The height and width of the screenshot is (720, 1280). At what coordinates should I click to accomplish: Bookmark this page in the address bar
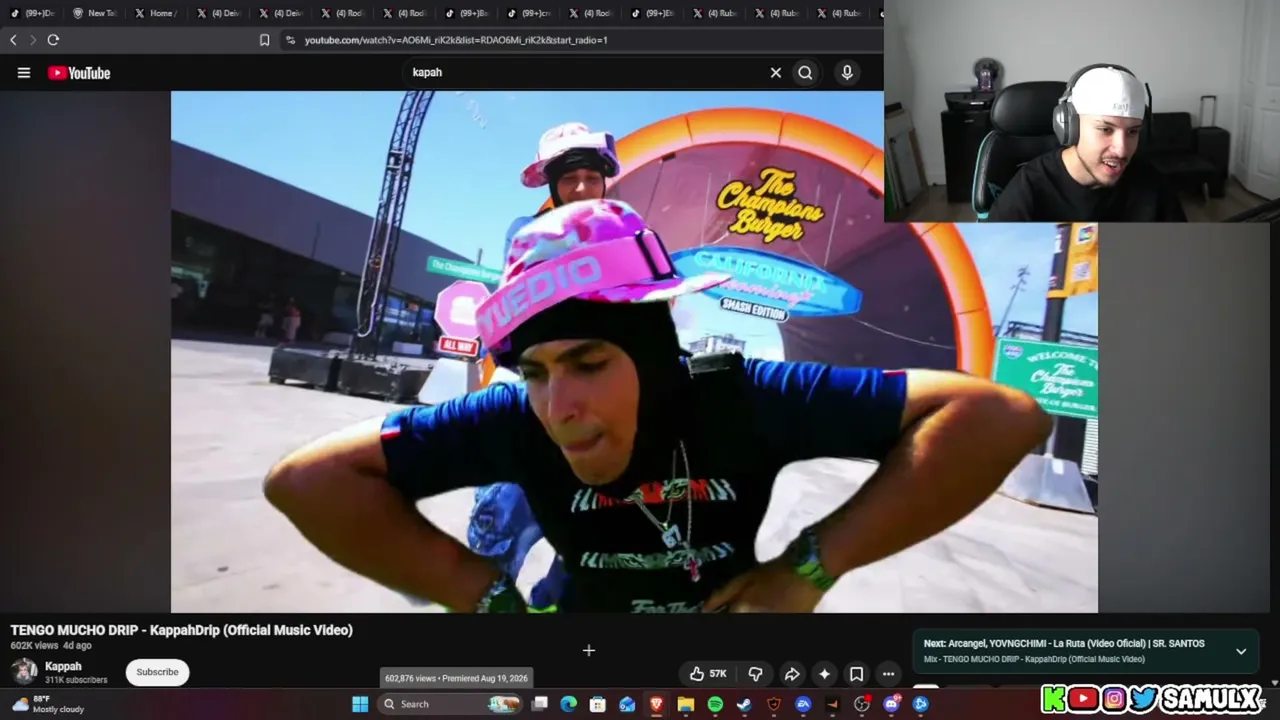[264, 40]
